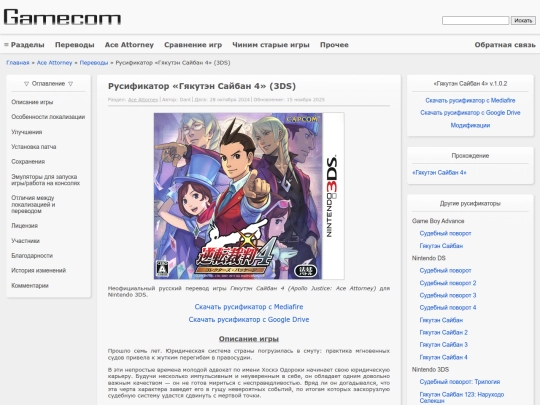Click the Искать search button
Image resolution: width=540 pixels, height=405 pixels.
click(523, 21)
